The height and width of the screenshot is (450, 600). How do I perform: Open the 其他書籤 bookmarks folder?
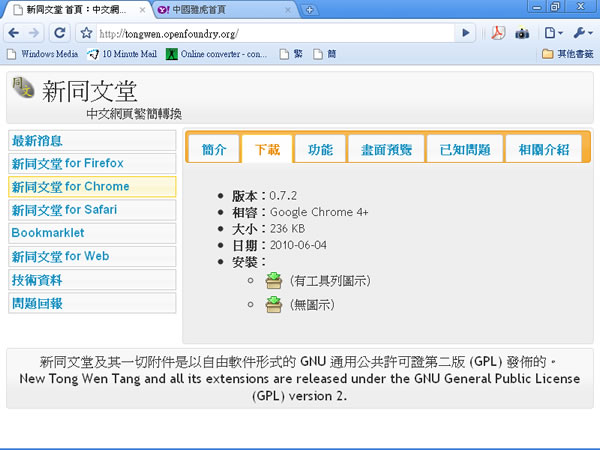point(567,54)
